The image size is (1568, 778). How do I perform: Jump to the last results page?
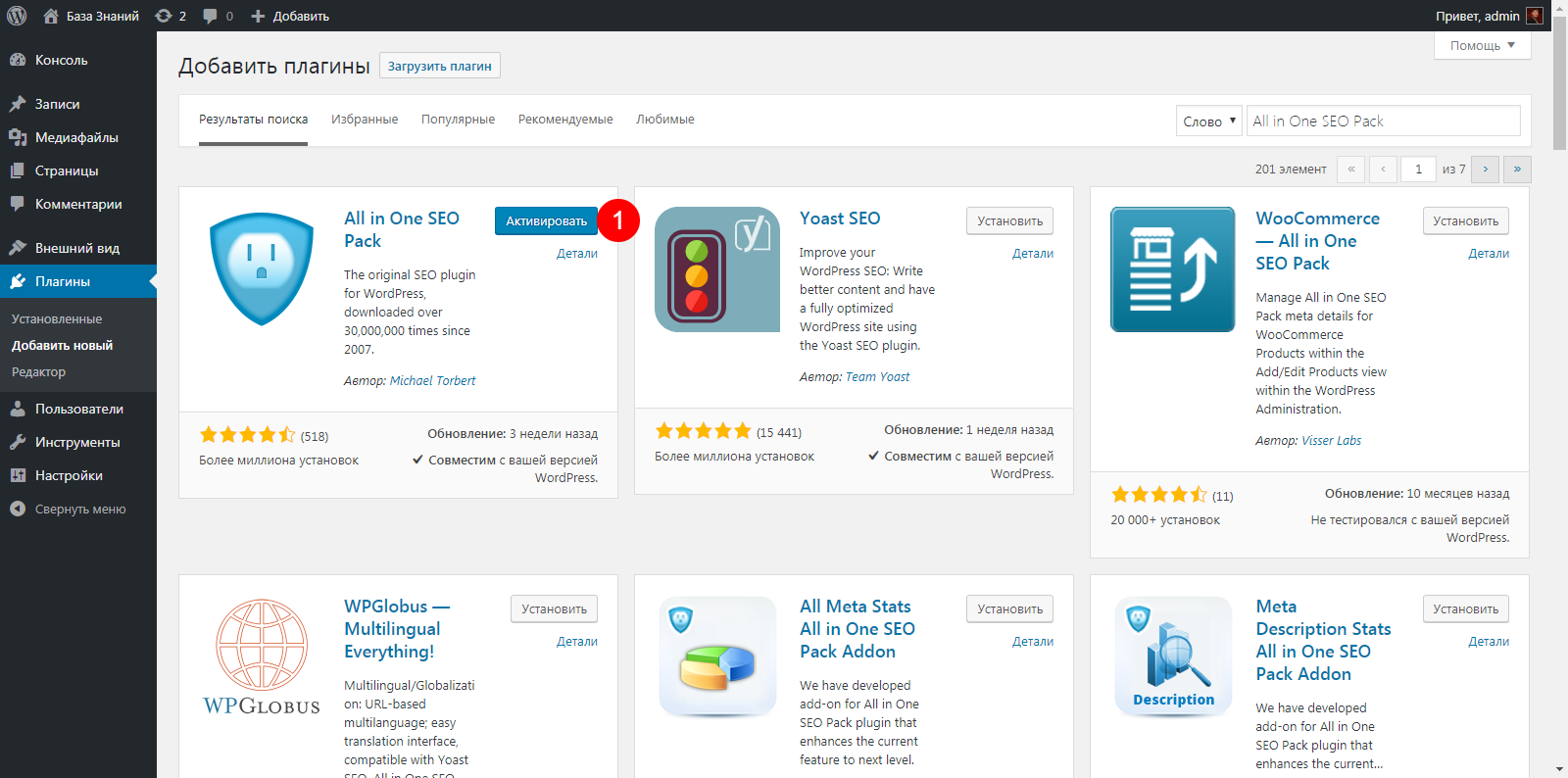coord(1517,169)
